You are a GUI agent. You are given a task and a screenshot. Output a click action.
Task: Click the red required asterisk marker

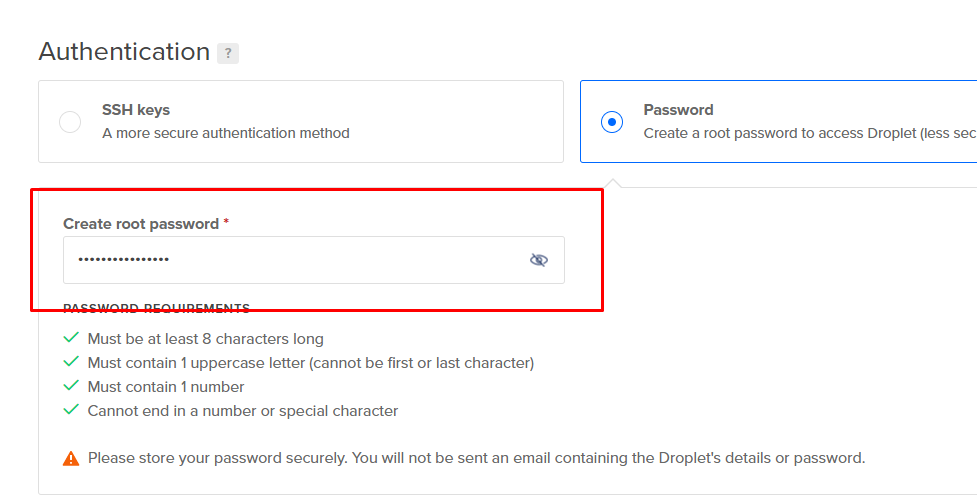click(x=226, y=221)
